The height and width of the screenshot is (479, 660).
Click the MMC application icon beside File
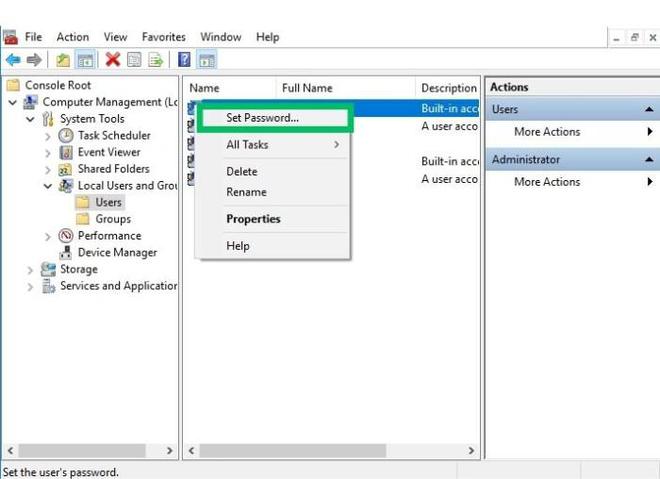[x=10, y=37]
